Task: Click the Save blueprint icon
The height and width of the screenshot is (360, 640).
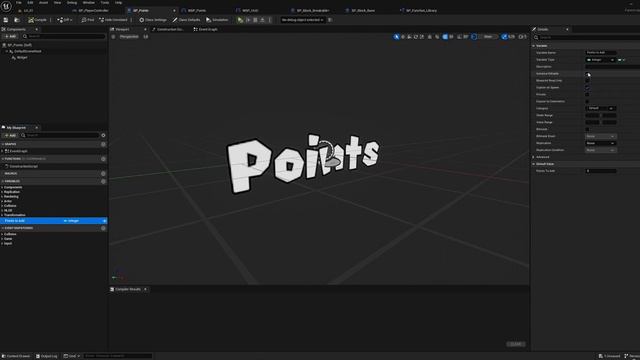Action: click(x=6, y=20)
